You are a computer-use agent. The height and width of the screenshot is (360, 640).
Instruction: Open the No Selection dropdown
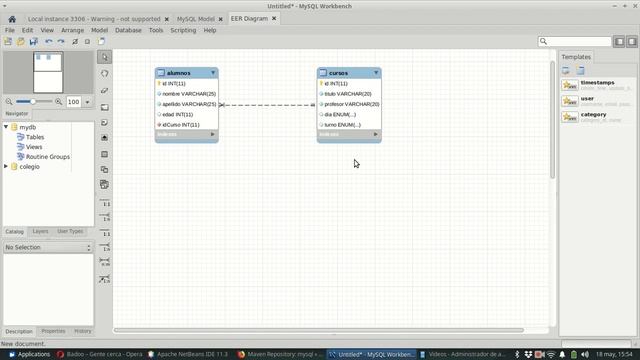tap(48, 247)
